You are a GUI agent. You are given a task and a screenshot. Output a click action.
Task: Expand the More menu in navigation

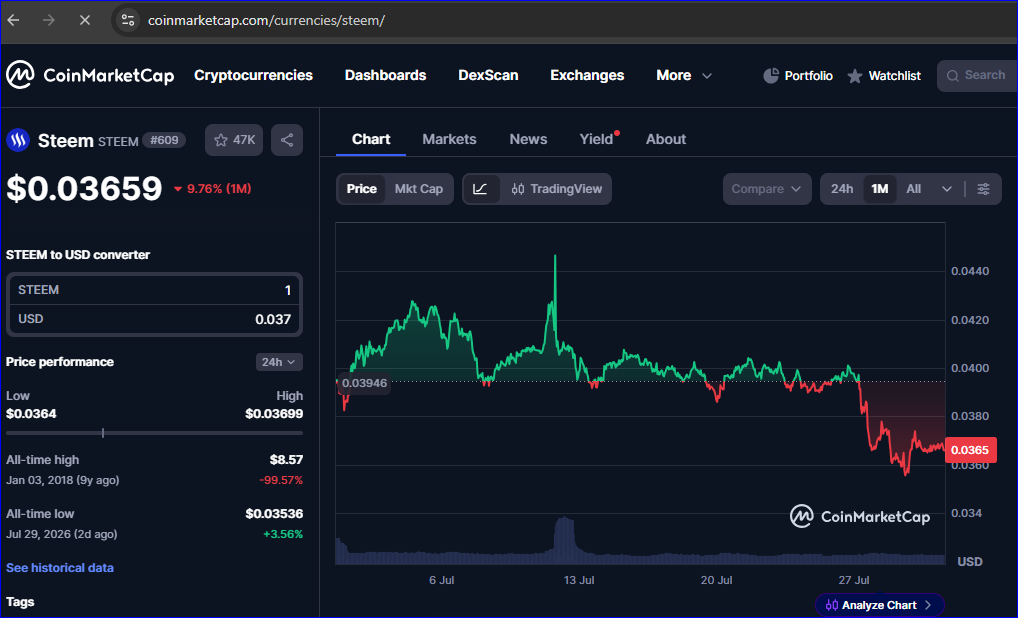click(x=684, y=75)
